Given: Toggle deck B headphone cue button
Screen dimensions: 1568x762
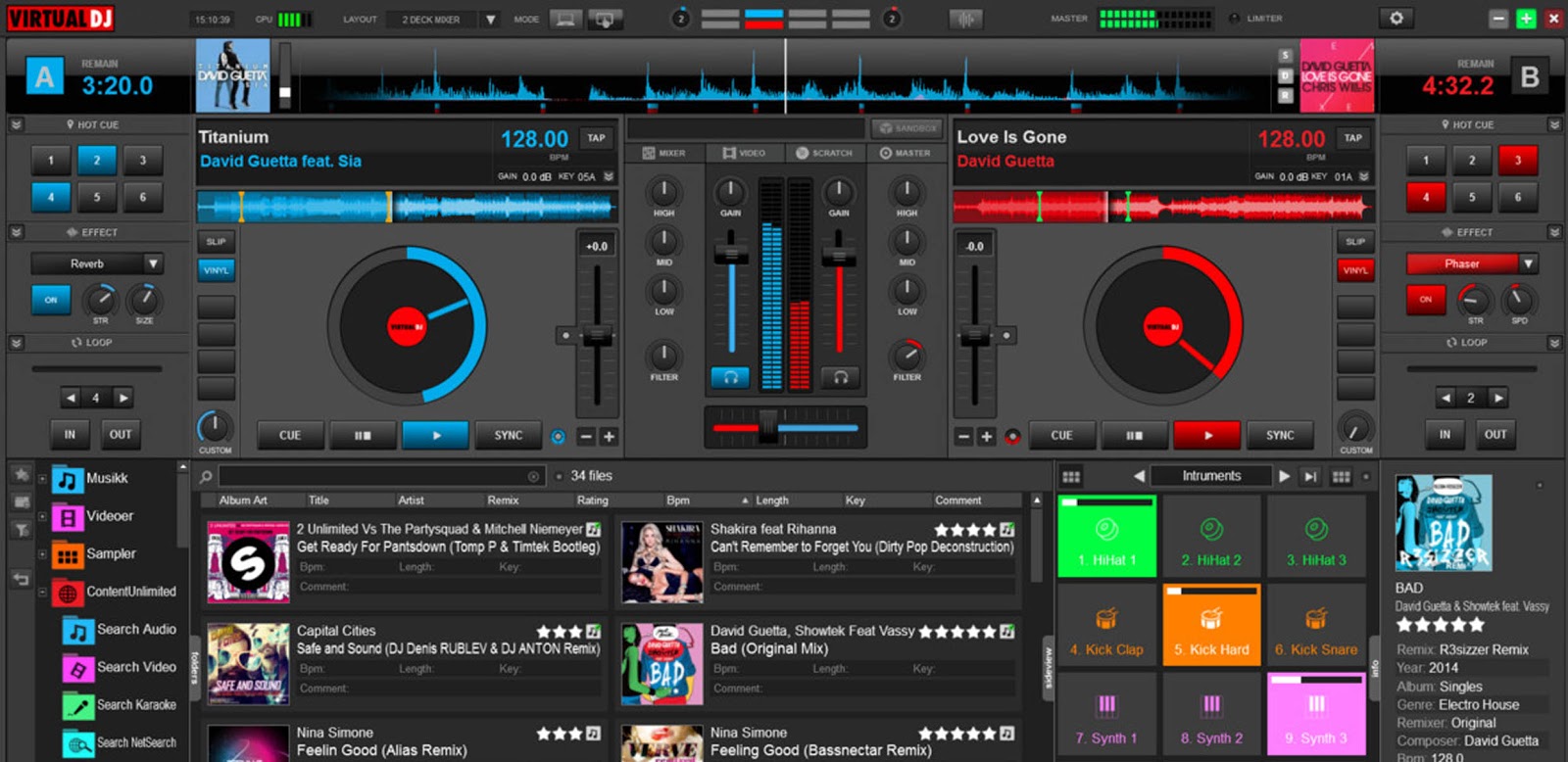Looking at the screenshot, I should 841,377.
